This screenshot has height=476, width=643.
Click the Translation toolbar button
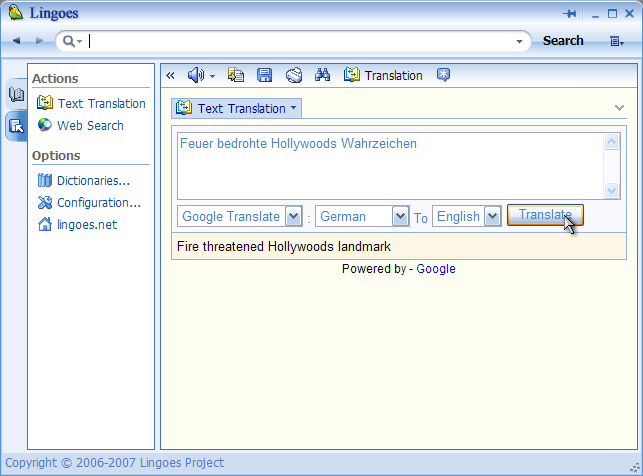[x=383, y=75]
